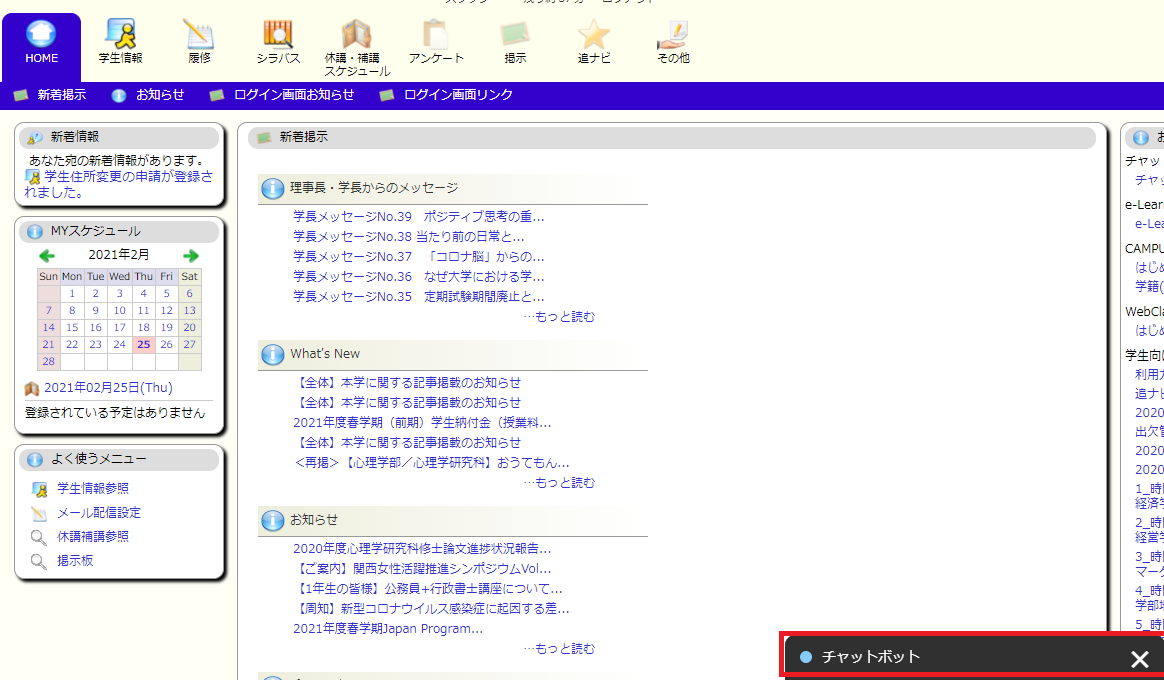Viewport: 1164px width, 680px height.
Task: Open the シラバス icon
Action: [x=278, y=34]
